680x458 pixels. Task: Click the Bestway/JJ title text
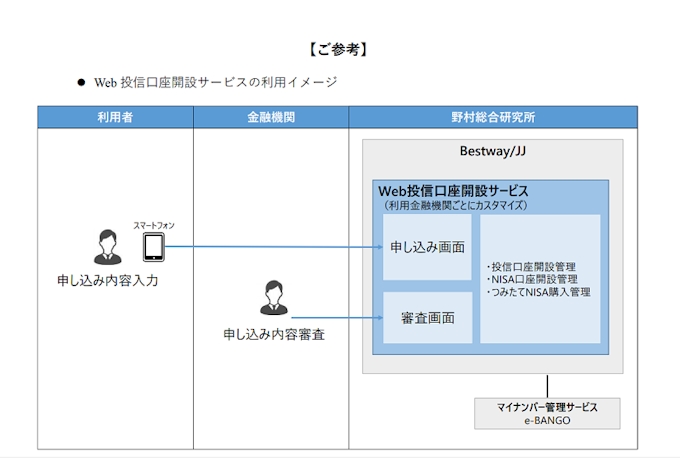[491, 153]
